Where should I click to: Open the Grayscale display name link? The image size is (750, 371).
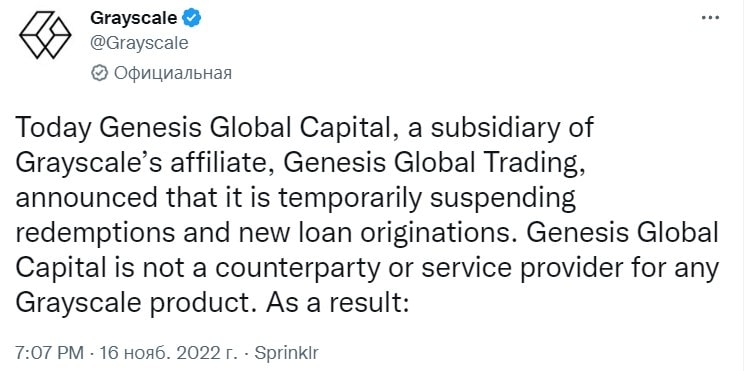(x=133, y=18)
